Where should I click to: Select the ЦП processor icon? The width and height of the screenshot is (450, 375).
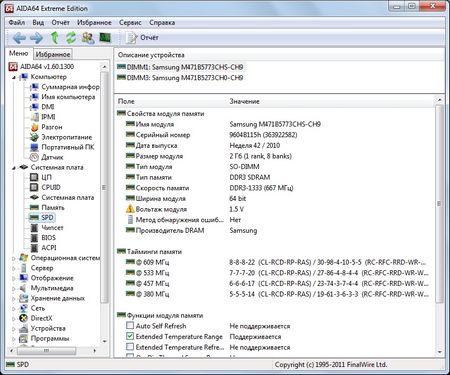pos(34,177)
